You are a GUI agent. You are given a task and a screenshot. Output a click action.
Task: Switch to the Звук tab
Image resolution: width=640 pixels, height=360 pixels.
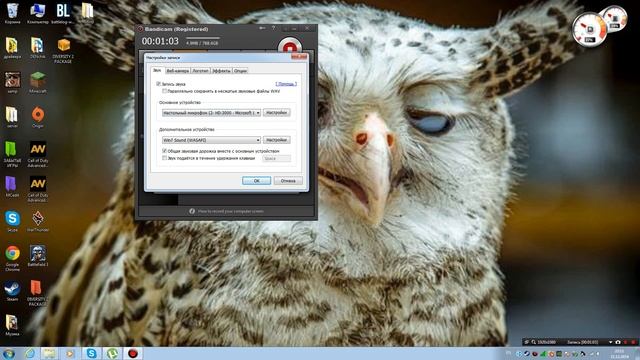157,70
